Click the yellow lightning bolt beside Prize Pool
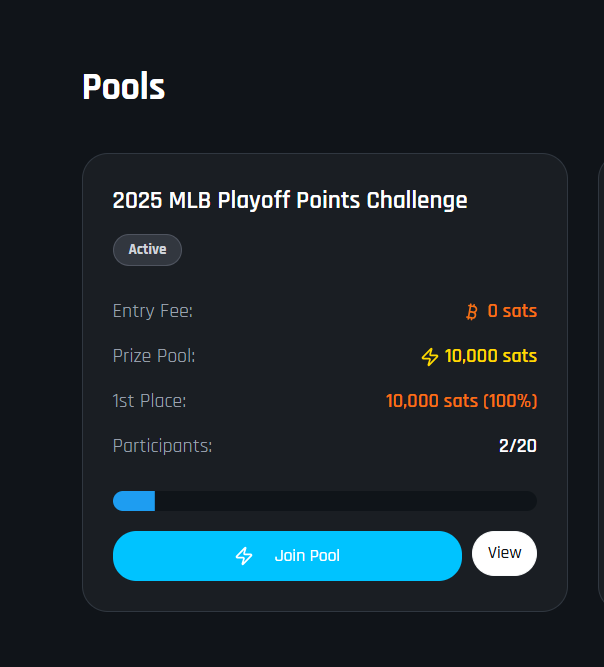Image resolution: width=604 pixels, height=667 pixels. coord(430,357)
